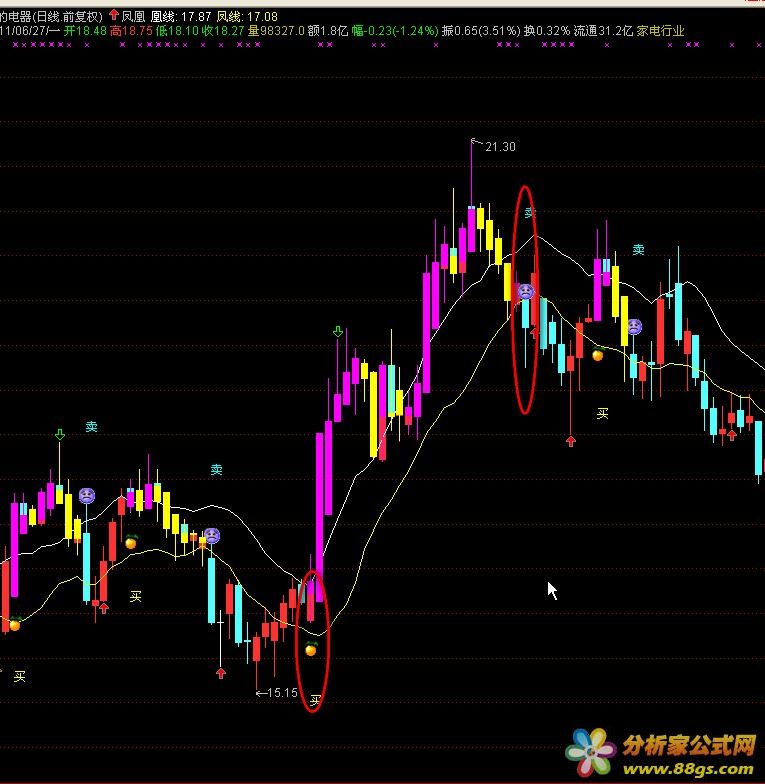The width and height of the screenshot is (765, 784).
Task: Click the 凤凰 indicator name in header
Action: (134, 16)
